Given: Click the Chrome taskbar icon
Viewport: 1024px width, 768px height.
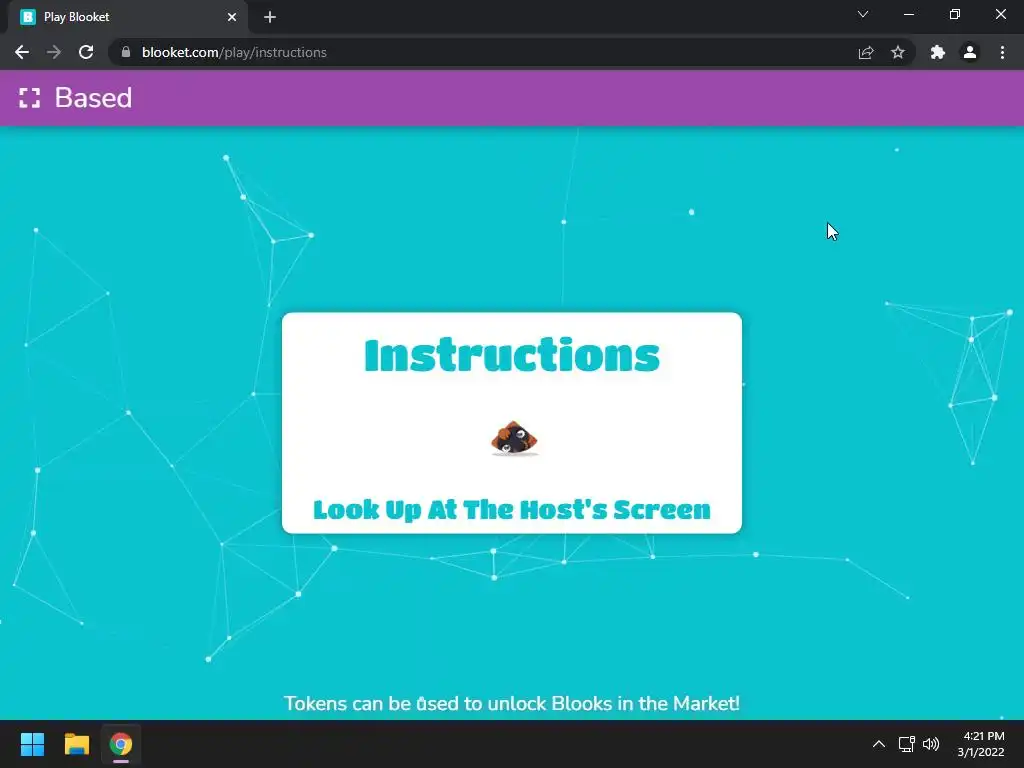Looking at the screenshot, I should tap(121, 744).
